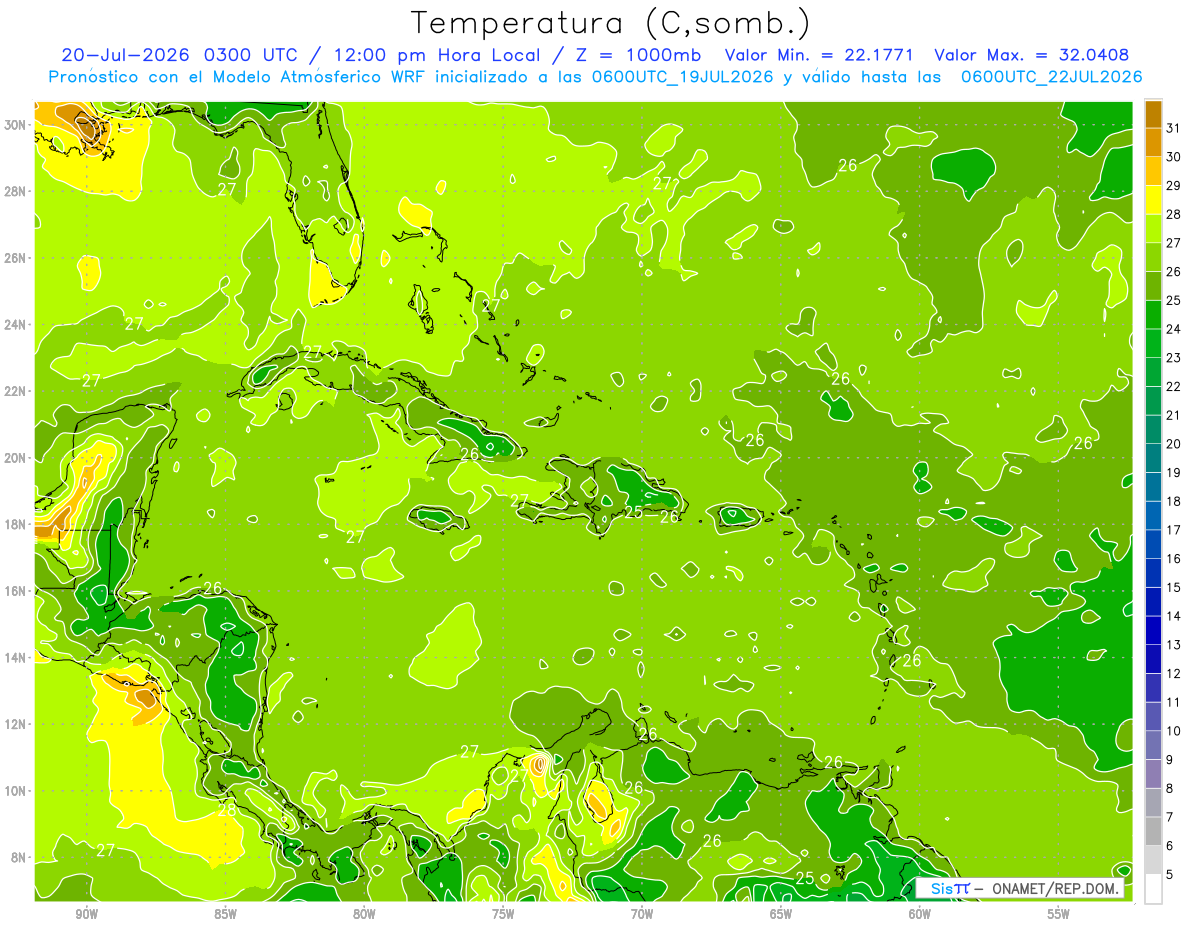The image size is (1200, 927).
Task: Click the blue "Sis" logo text
Action: click(942, 888)
